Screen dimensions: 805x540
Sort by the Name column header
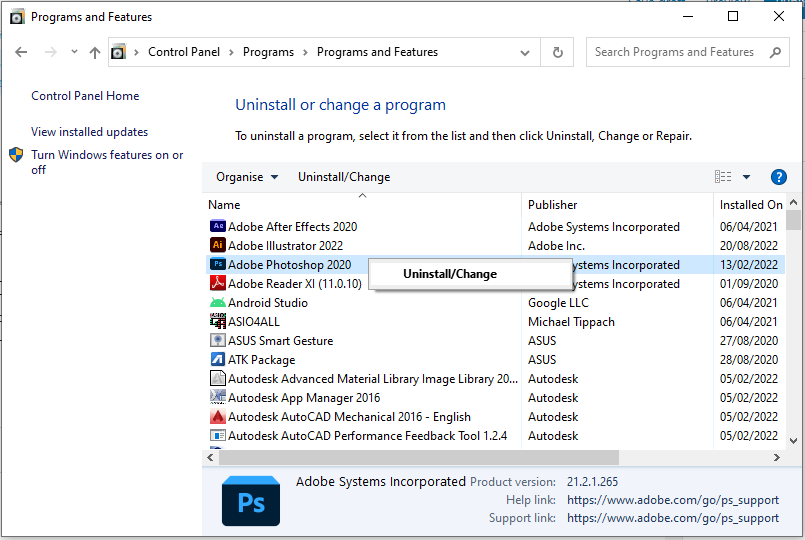pos(224,205)
